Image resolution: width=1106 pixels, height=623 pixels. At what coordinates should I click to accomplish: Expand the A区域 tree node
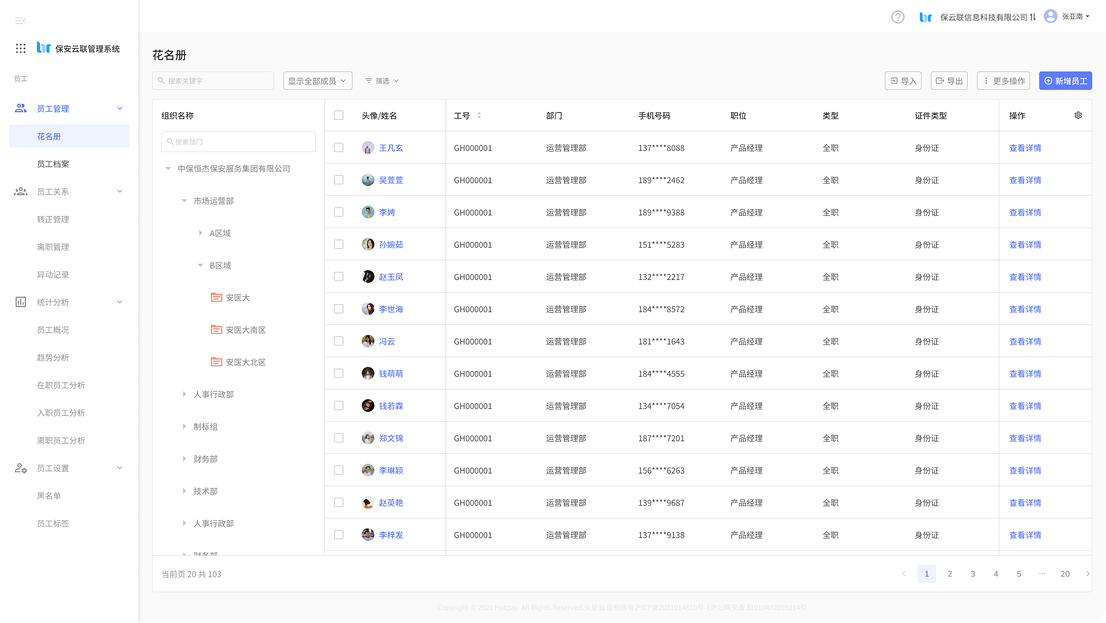[x=200, y=233]
